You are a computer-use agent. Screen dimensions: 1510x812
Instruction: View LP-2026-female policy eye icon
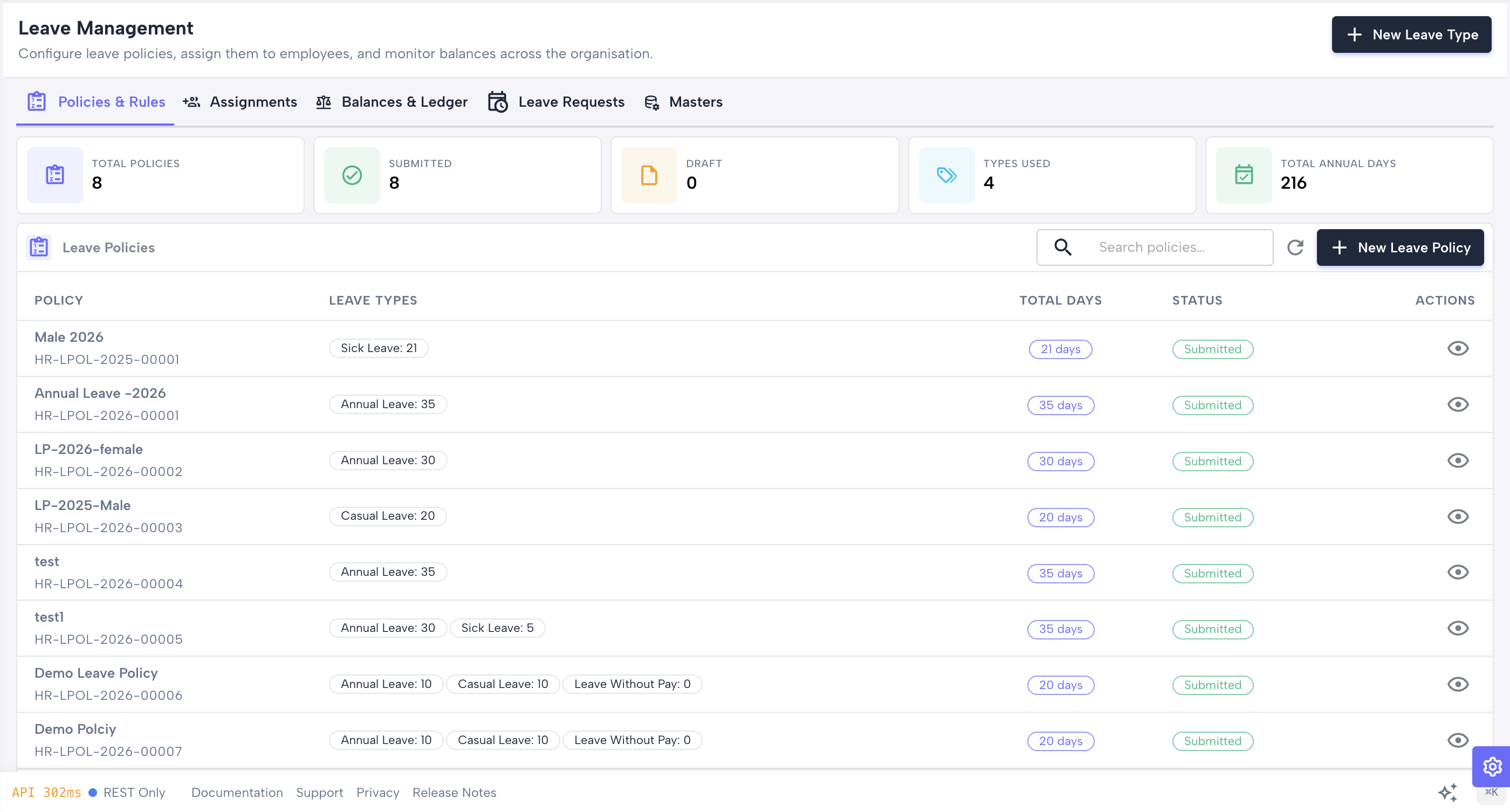pos(1458,460)
